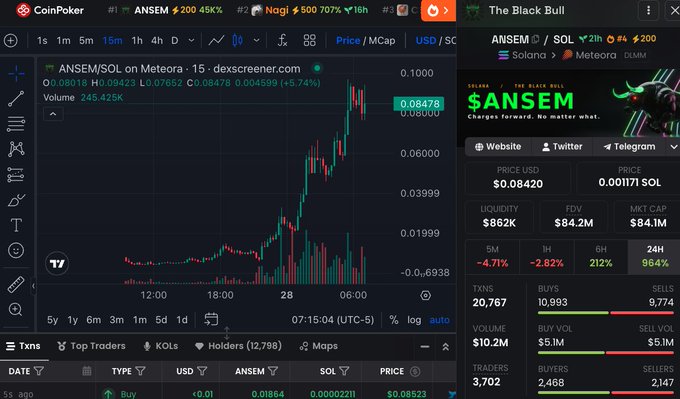
Task: Filter transactions by ANSEM amount
Action: (272, 371)
